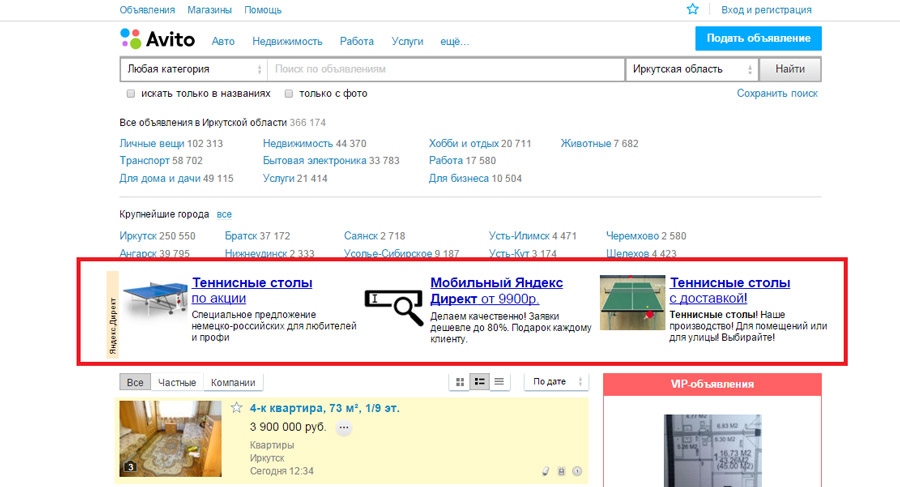900x487 pixels.
Task: Open 'Работа' in main navigation
Action: pyautogui.click(x=356, y=41)
